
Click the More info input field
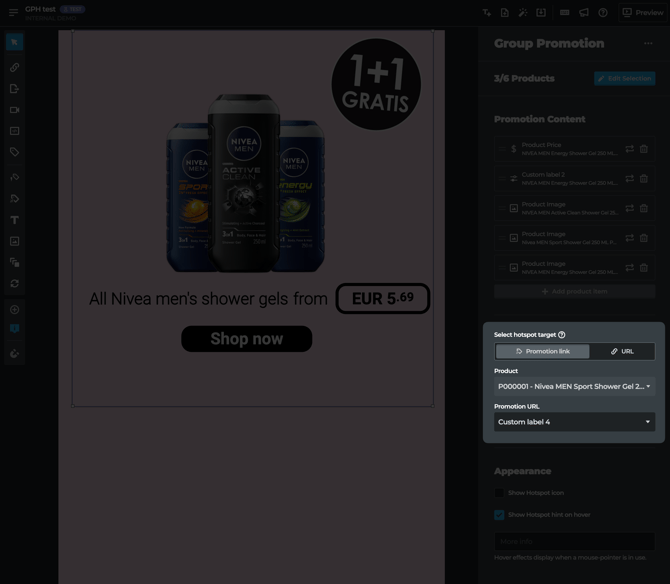[x=574, y=541]
